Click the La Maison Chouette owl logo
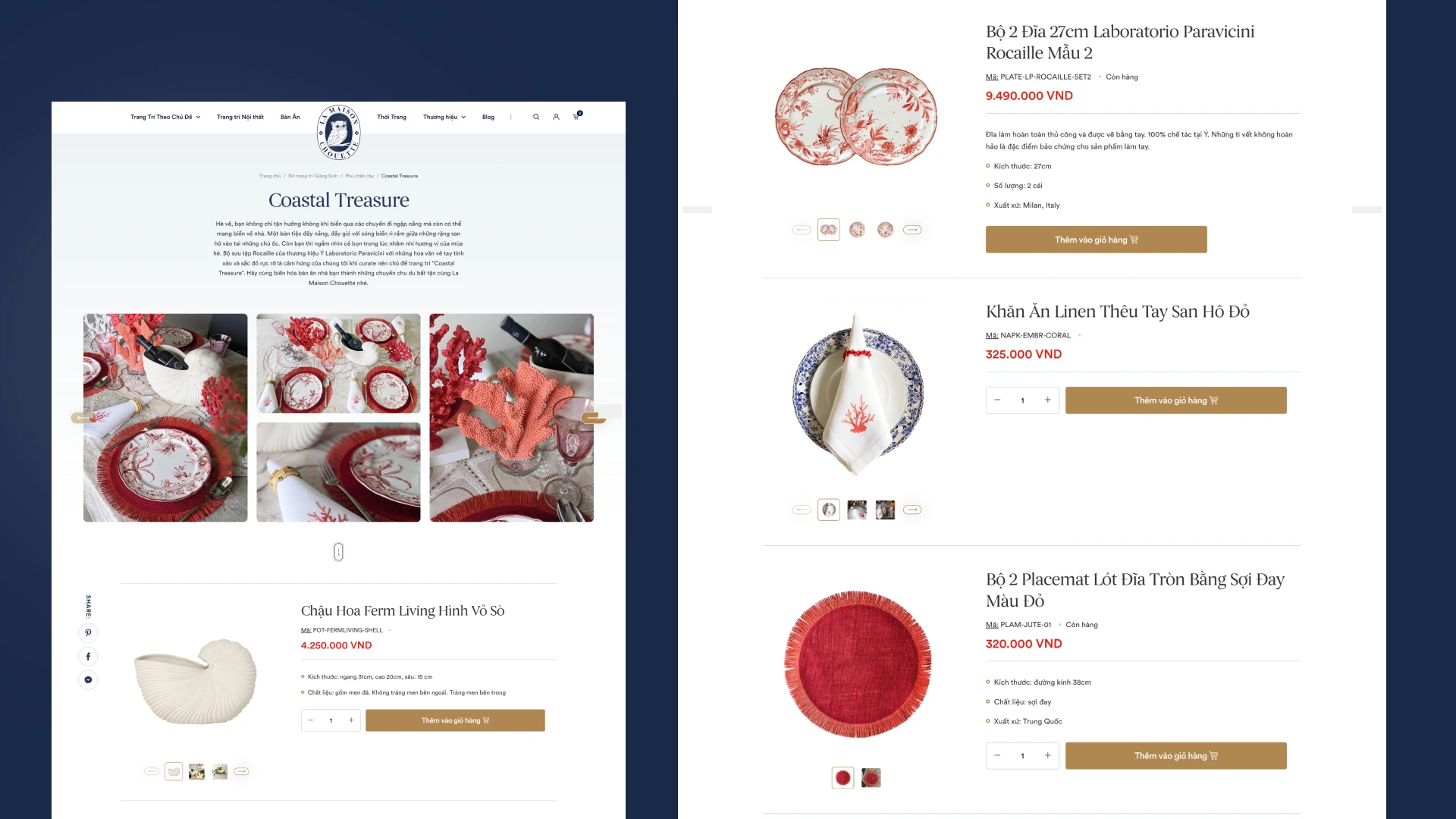The width and height of the screenshot is (1456, 819). tap(338, 132)
